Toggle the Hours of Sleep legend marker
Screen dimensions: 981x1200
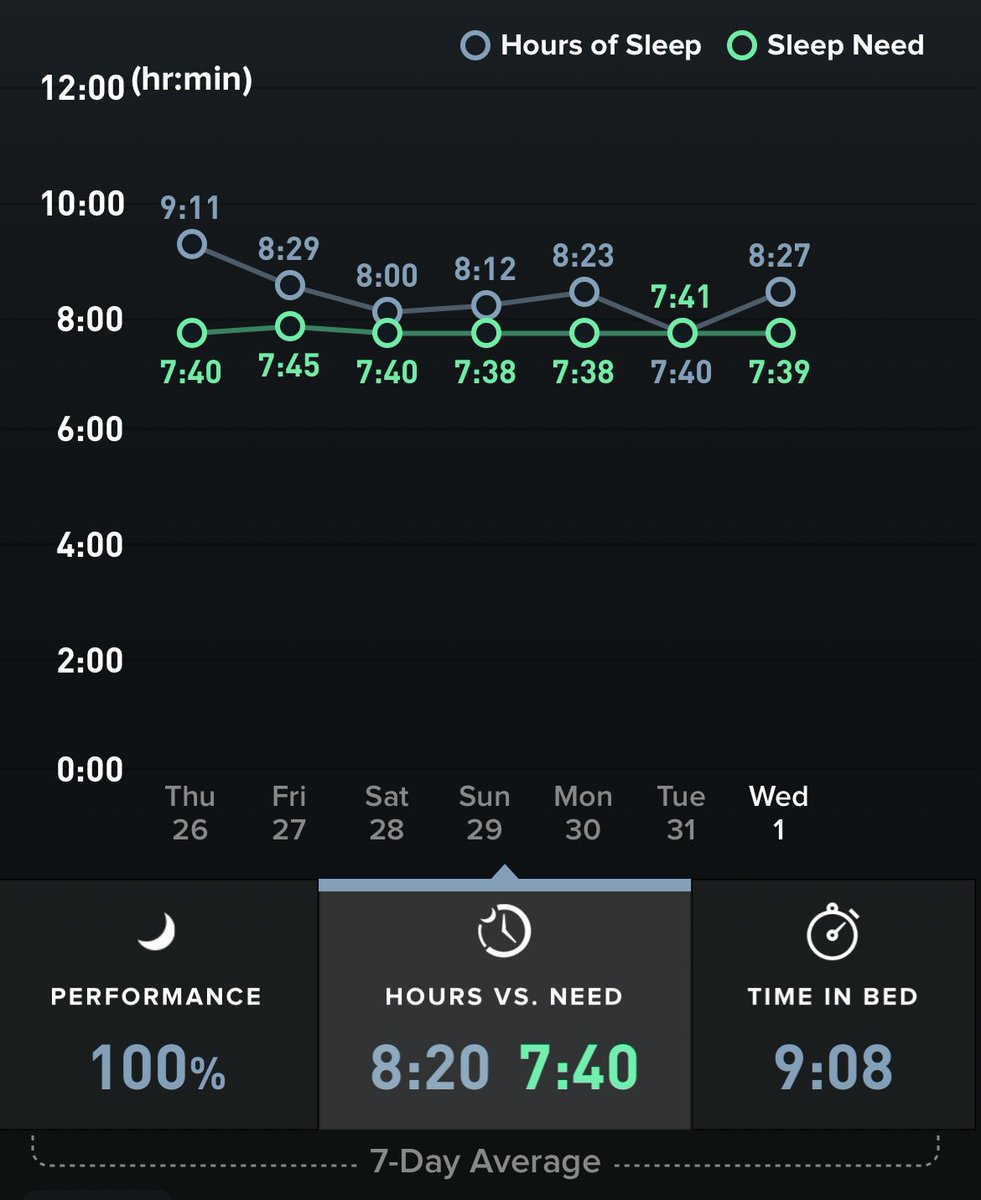point(475,46)
